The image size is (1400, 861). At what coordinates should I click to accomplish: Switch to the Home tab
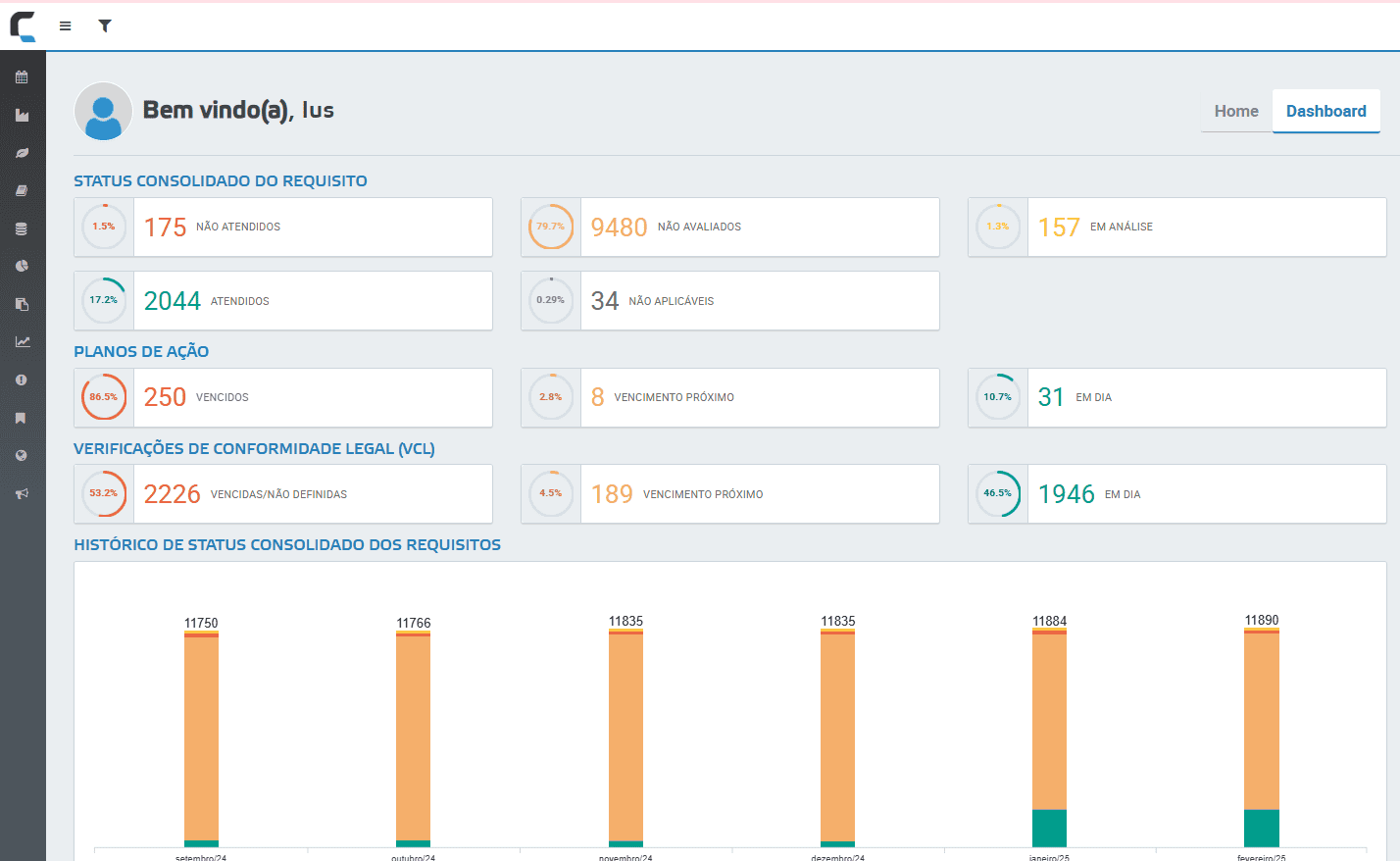tap(1236, 111)
